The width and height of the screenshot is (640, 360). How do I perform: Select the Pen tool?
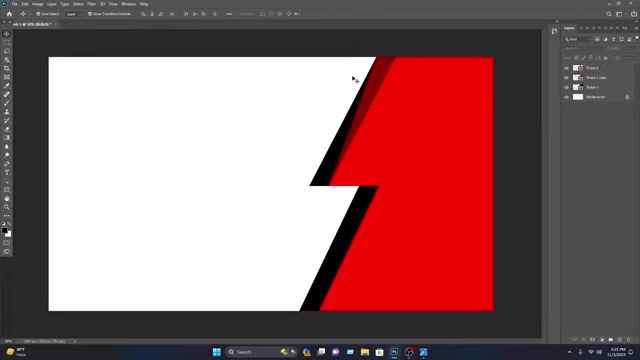(7, 164)
